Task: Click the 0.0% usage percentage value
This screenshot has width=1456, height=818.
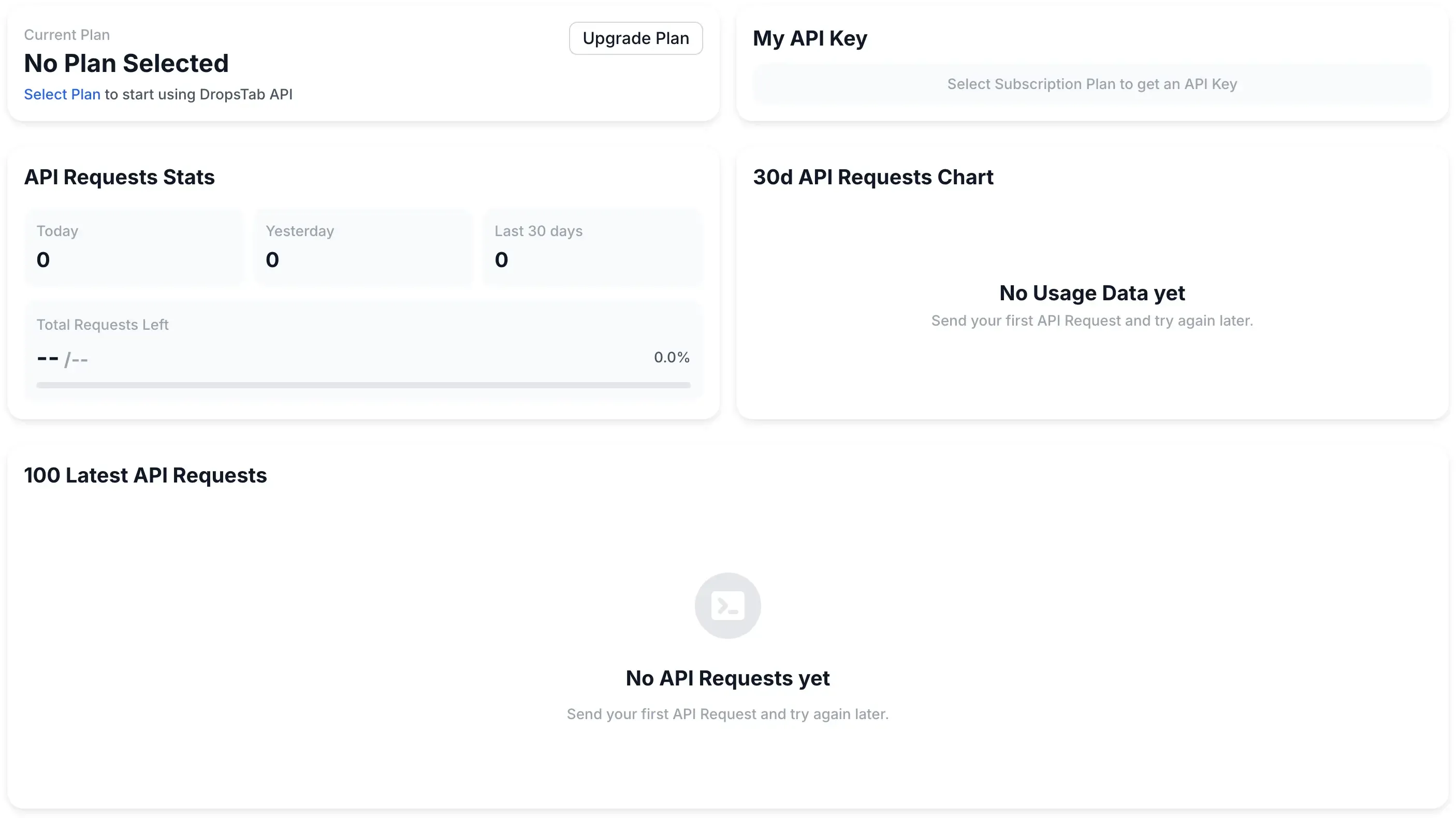Action: [x=672, y=357]
